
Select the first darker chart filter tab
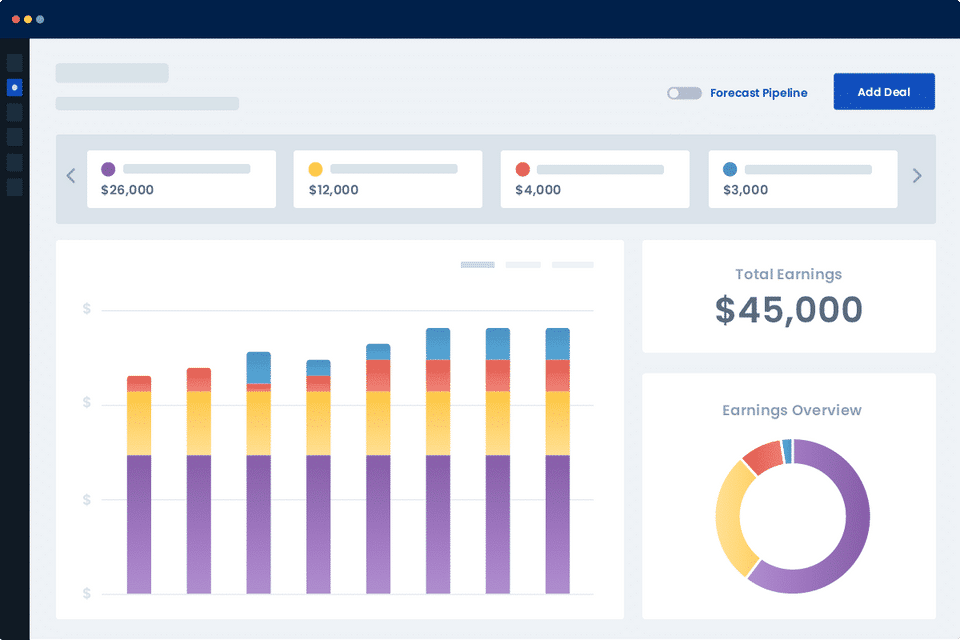478,265
